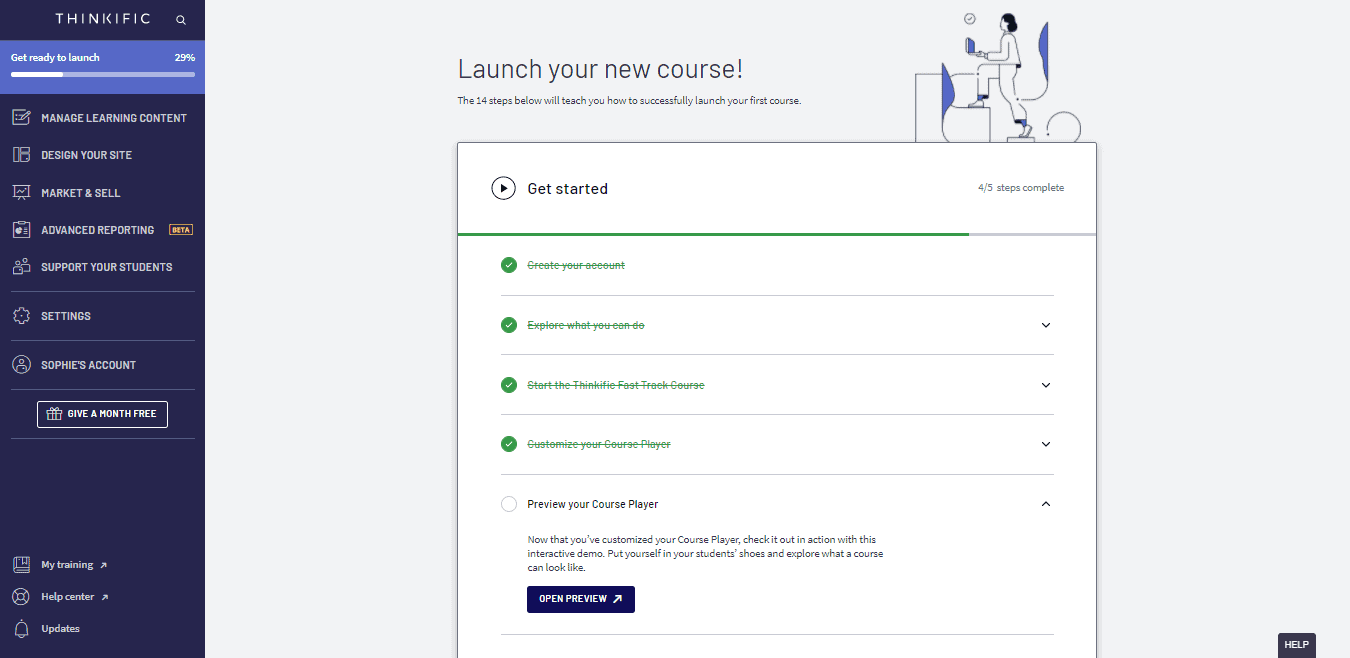Click the course launch illustration
The width and height of the screenshot is (1350, 658).
tap(996, 77)
